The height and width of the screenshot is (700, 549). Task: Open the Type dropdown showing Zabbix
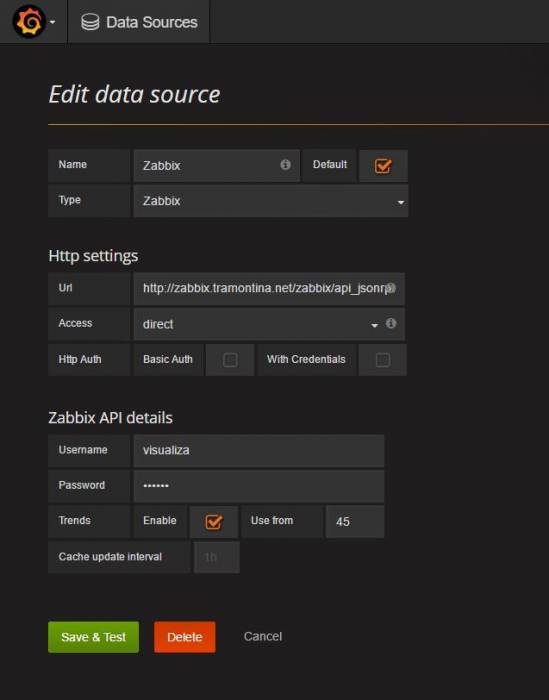click(x=270, y=201)
